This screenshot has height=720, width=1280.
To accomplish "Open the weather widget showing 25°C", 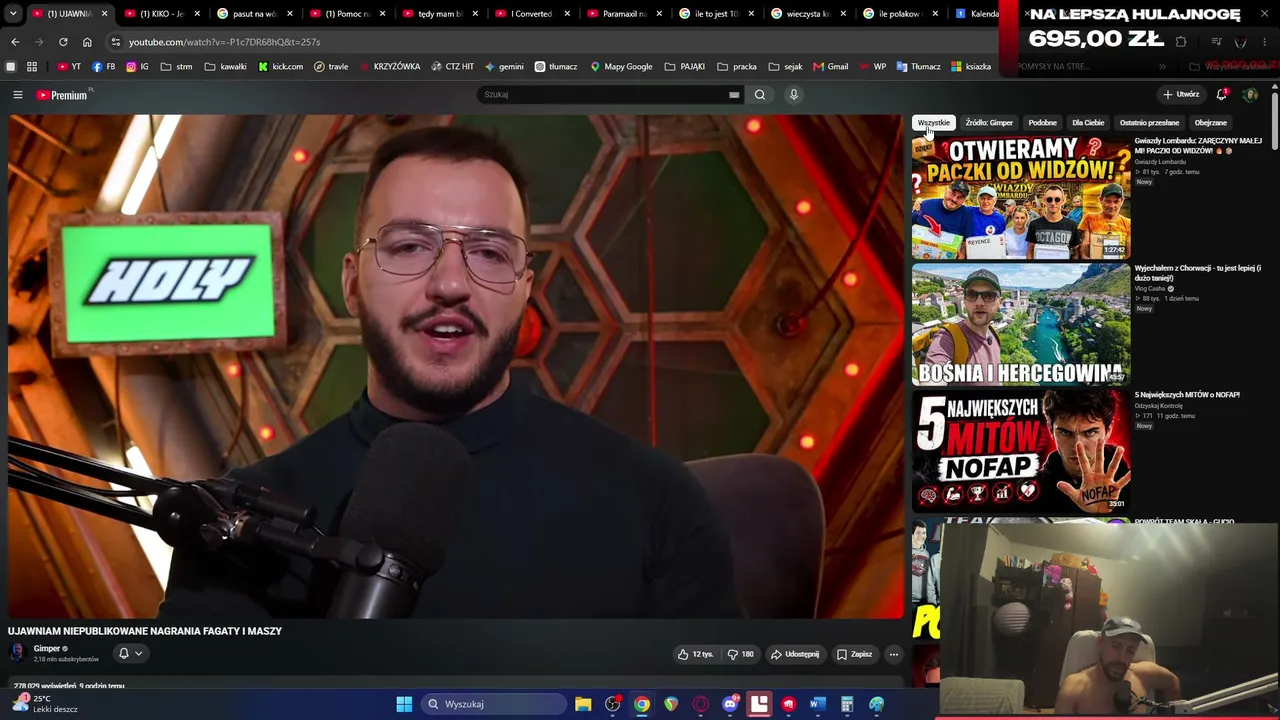I will 45,704.
